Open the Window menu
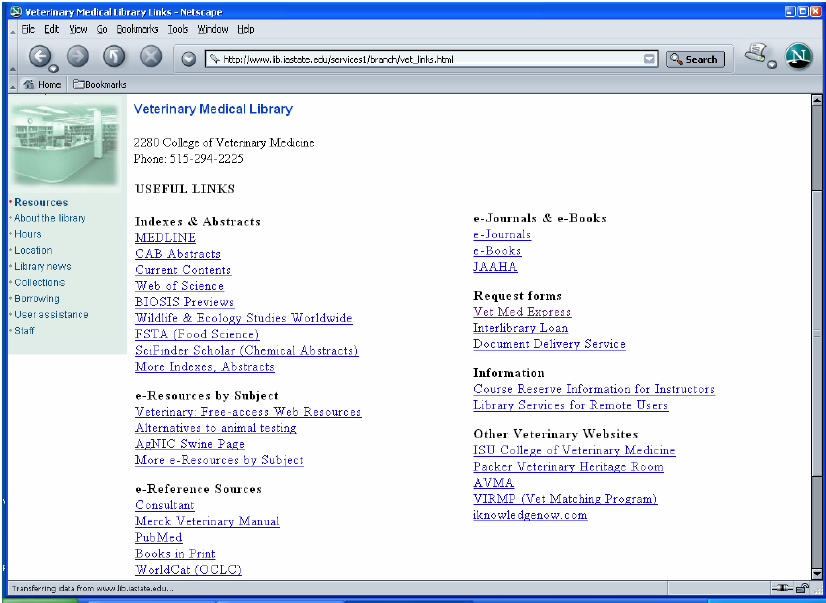The height and width of the screenshot is (603, 826). click(x=213, y=29)
